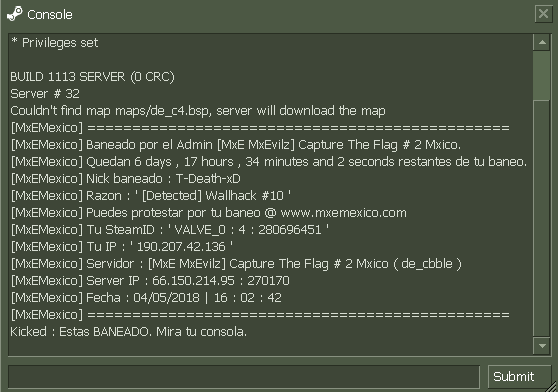Click the Server IP 66.150.214.95 line
The image size is (558, 392).
point(150,281)
